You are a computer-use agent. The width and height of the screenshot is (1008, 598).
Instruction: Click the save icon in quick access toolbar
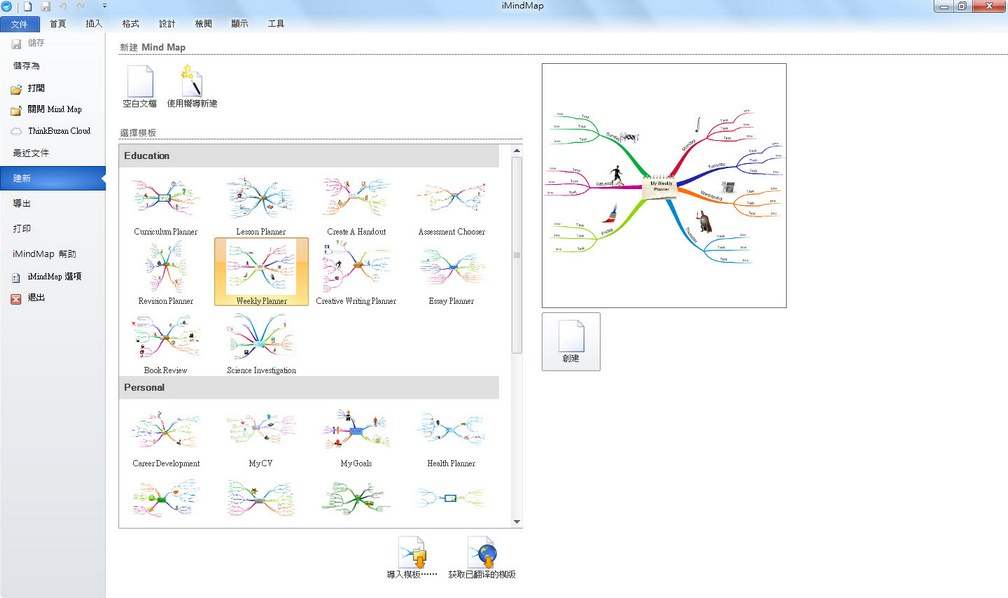click(x=46, y=6)
